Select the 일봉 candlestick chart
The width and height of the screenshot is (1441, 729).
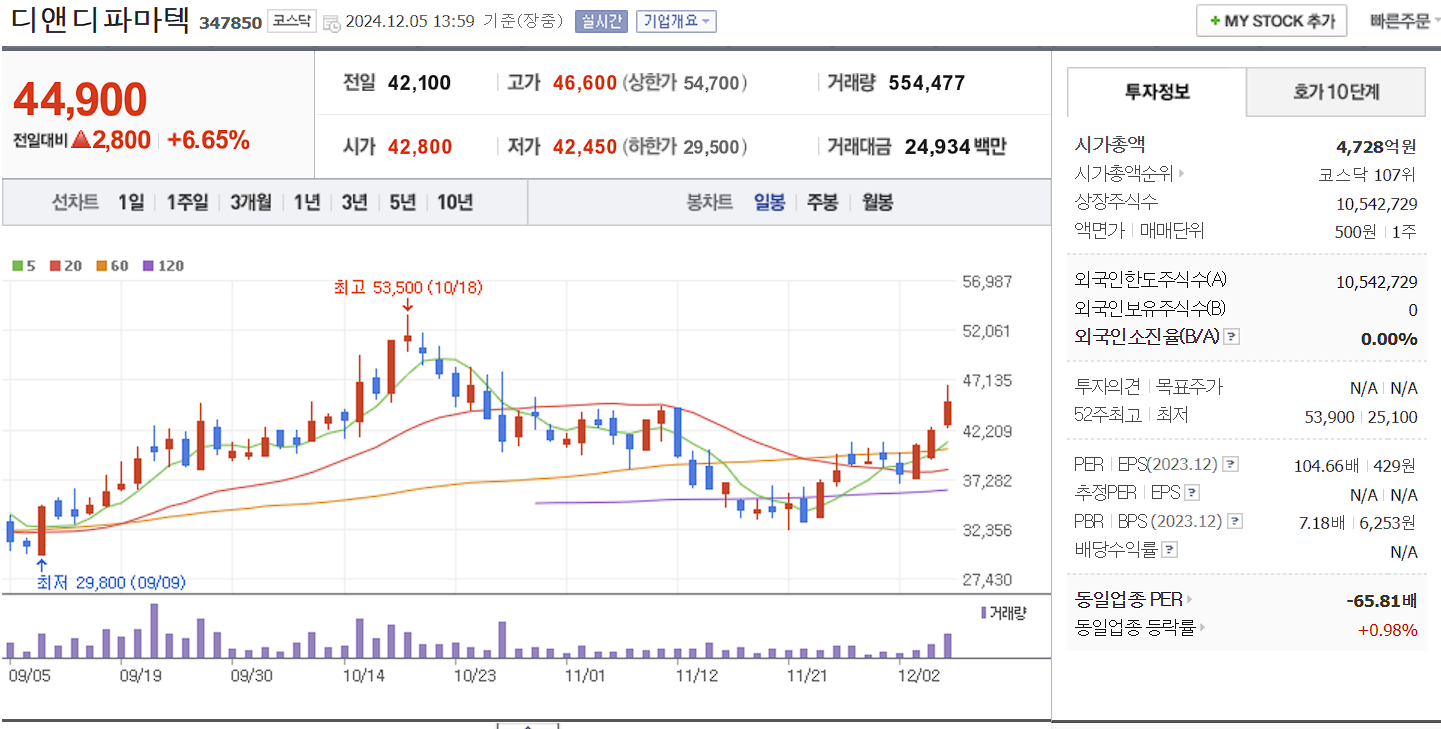pyautogui.click(x=769, y=202)
